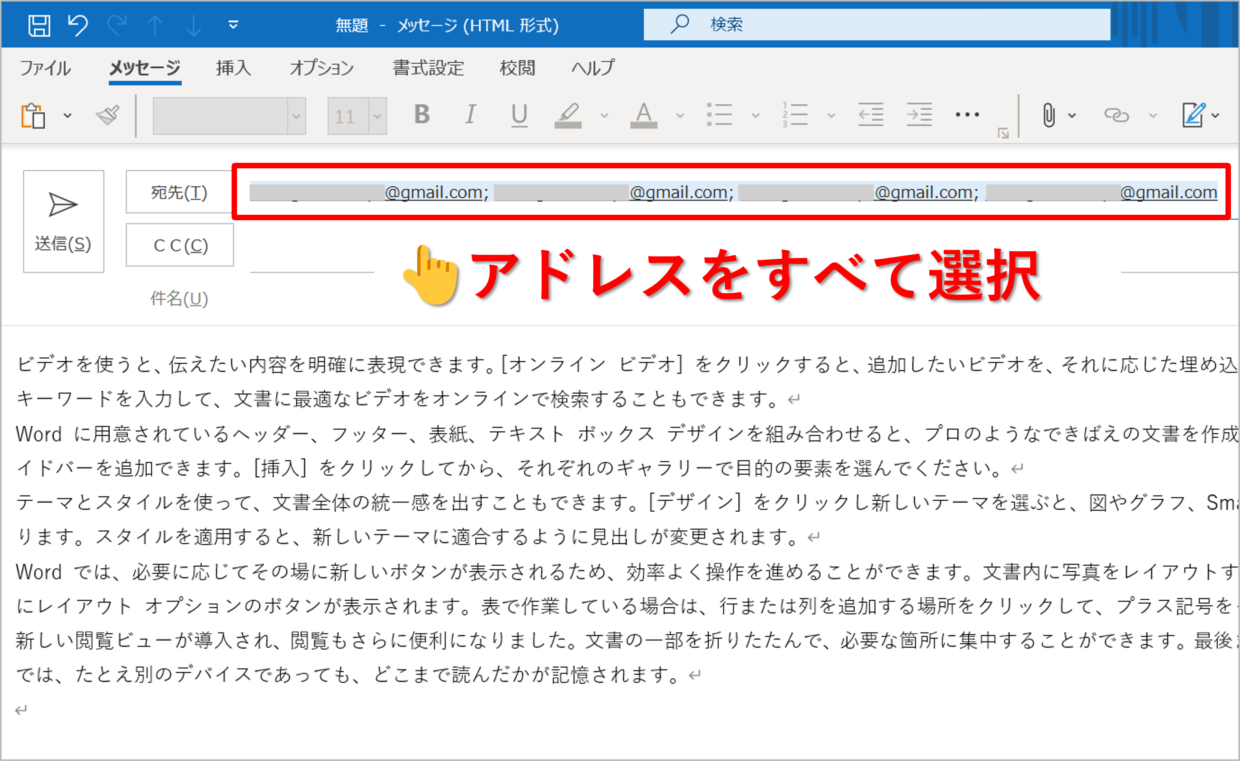The width and height of the screenshot is (1240, 761).
Task: Toggle bold formatting
Action: 422,116
